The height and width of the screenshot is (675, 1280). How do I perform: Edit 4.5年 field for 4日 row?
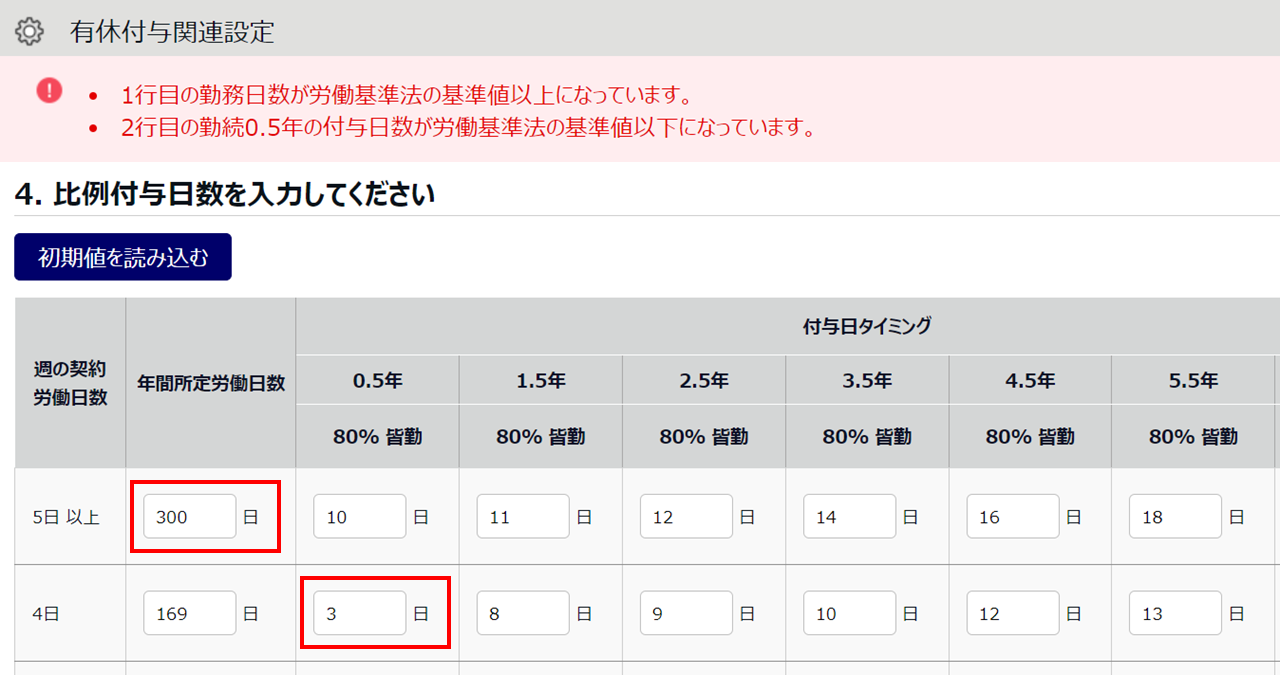1013,613
